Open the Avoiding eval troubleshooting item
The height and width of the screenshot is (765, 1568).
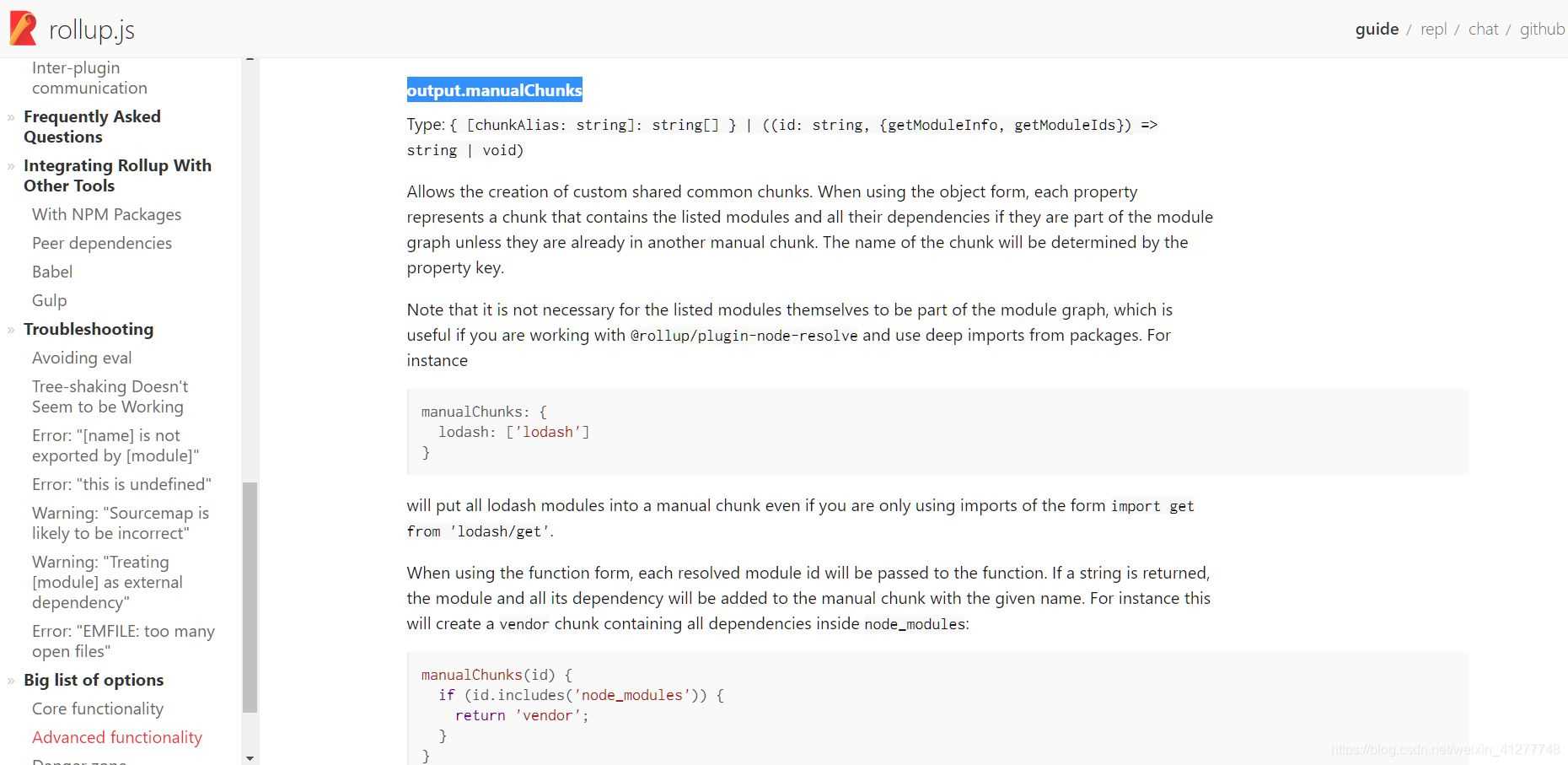coord(82,358)
